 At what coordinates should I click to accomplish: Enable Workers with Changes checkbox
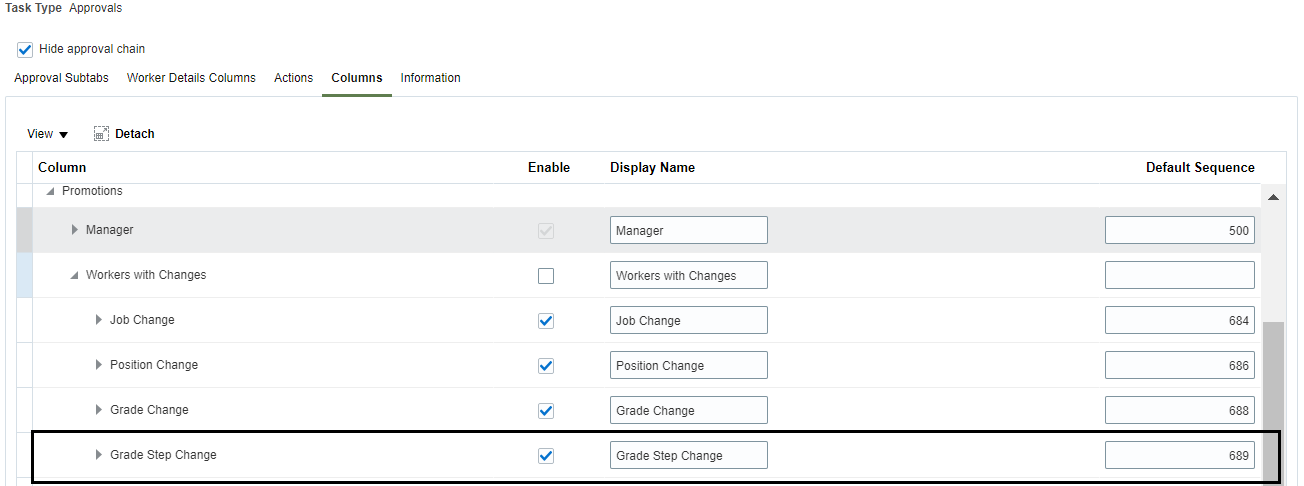point(545,276)
